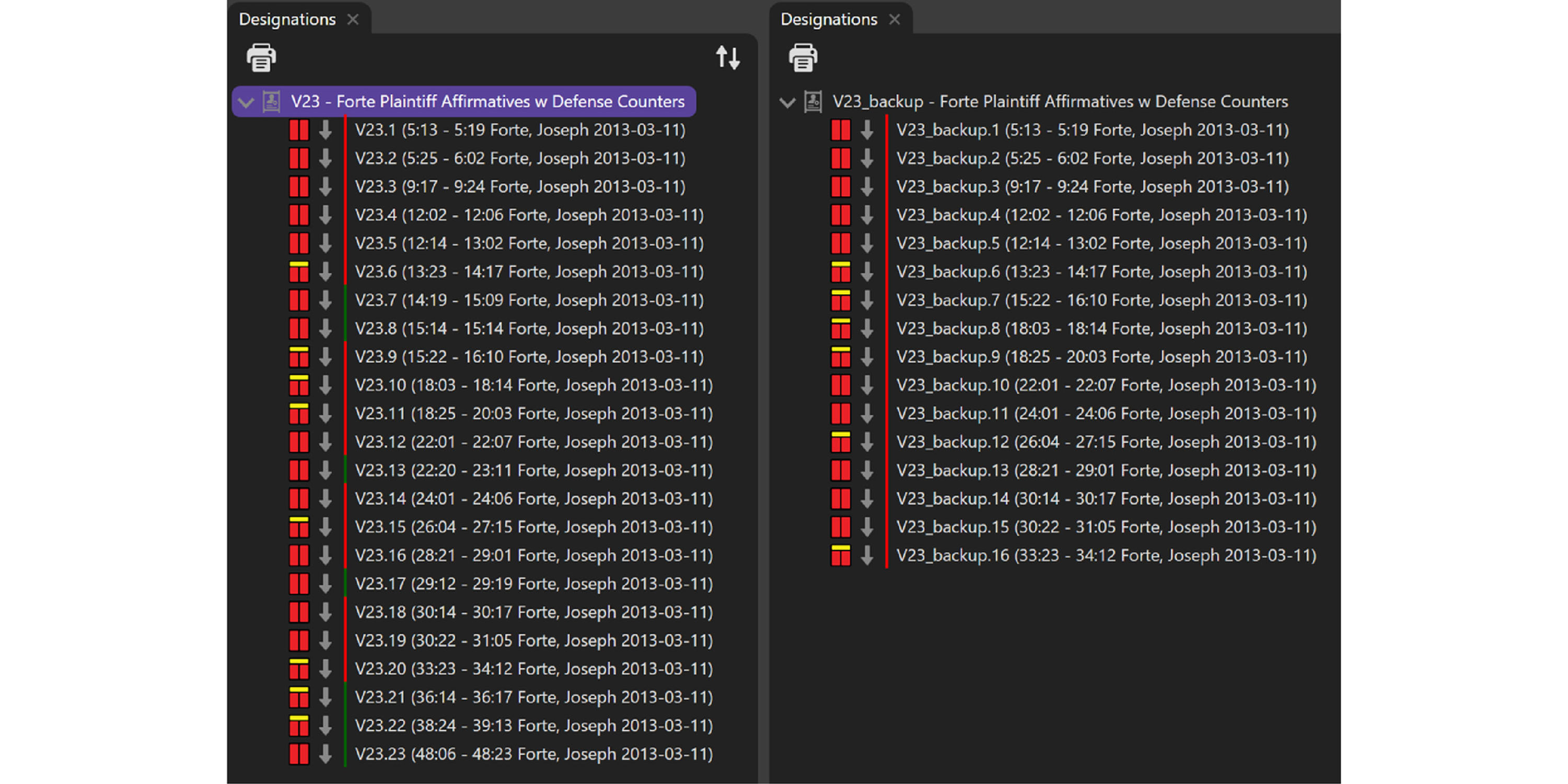Screen dimensions: 1568x784
Task: Select designation V23_backup.12 (26:04 - 27:15)
Action: point(1106,442)
